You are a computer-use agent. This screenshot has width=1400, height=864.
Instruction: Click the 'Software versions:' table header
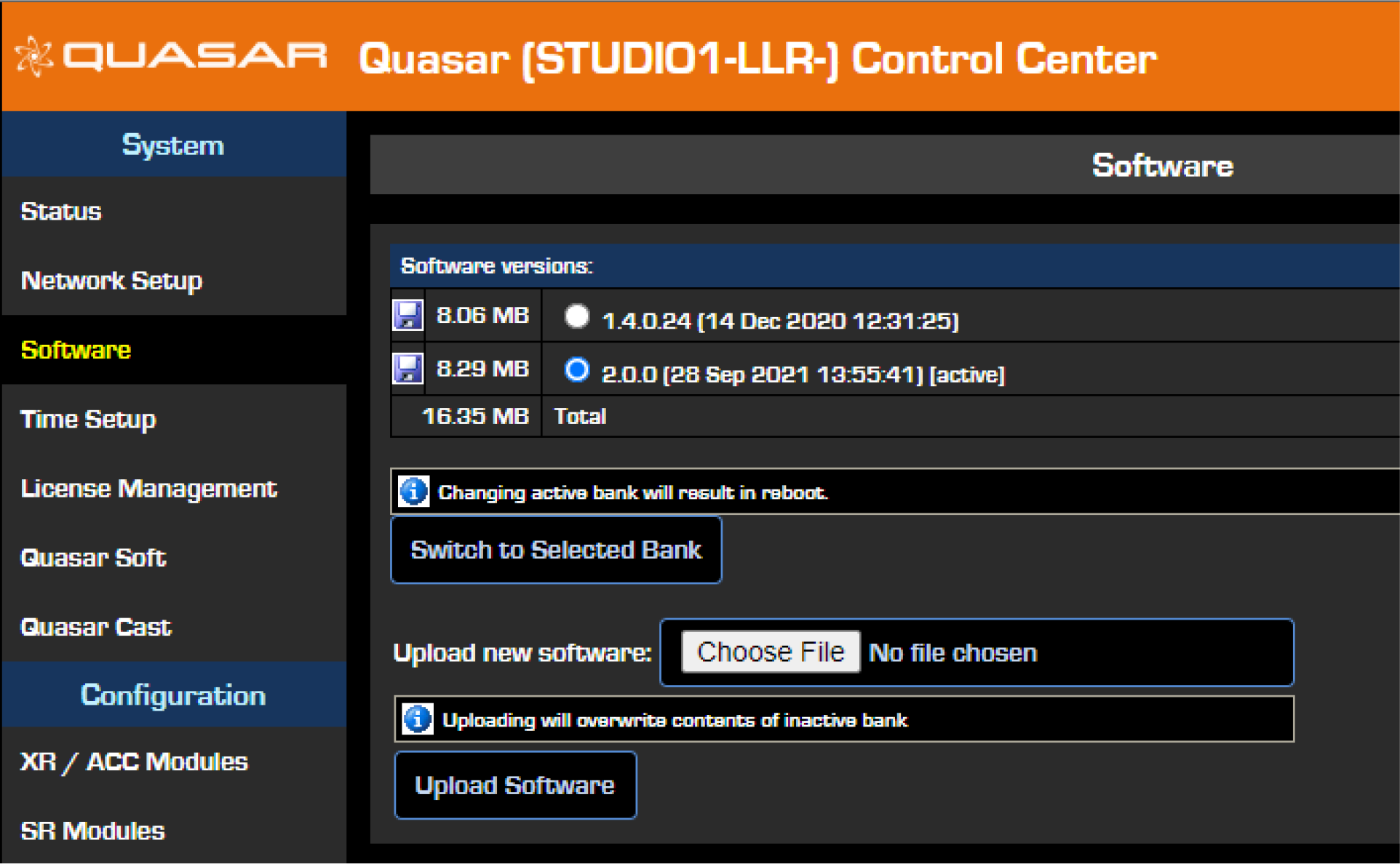click(894, 266)
